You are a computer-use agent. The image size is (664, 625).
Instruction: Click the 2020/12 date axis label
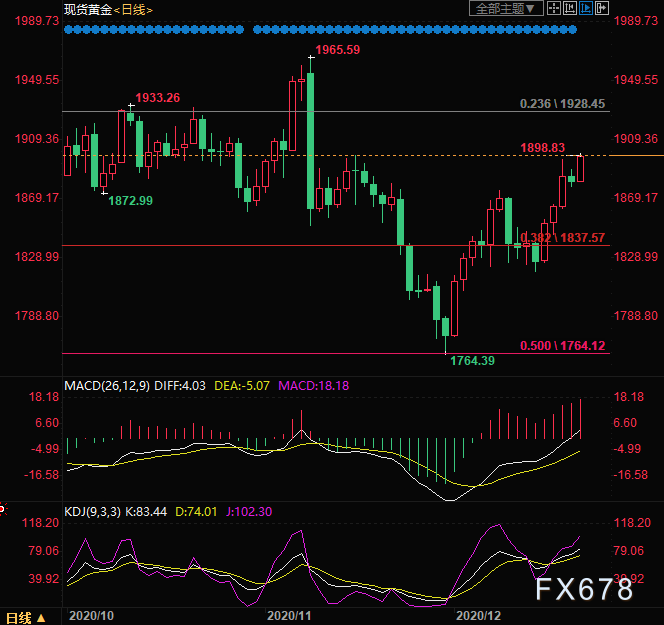(476, 617)
